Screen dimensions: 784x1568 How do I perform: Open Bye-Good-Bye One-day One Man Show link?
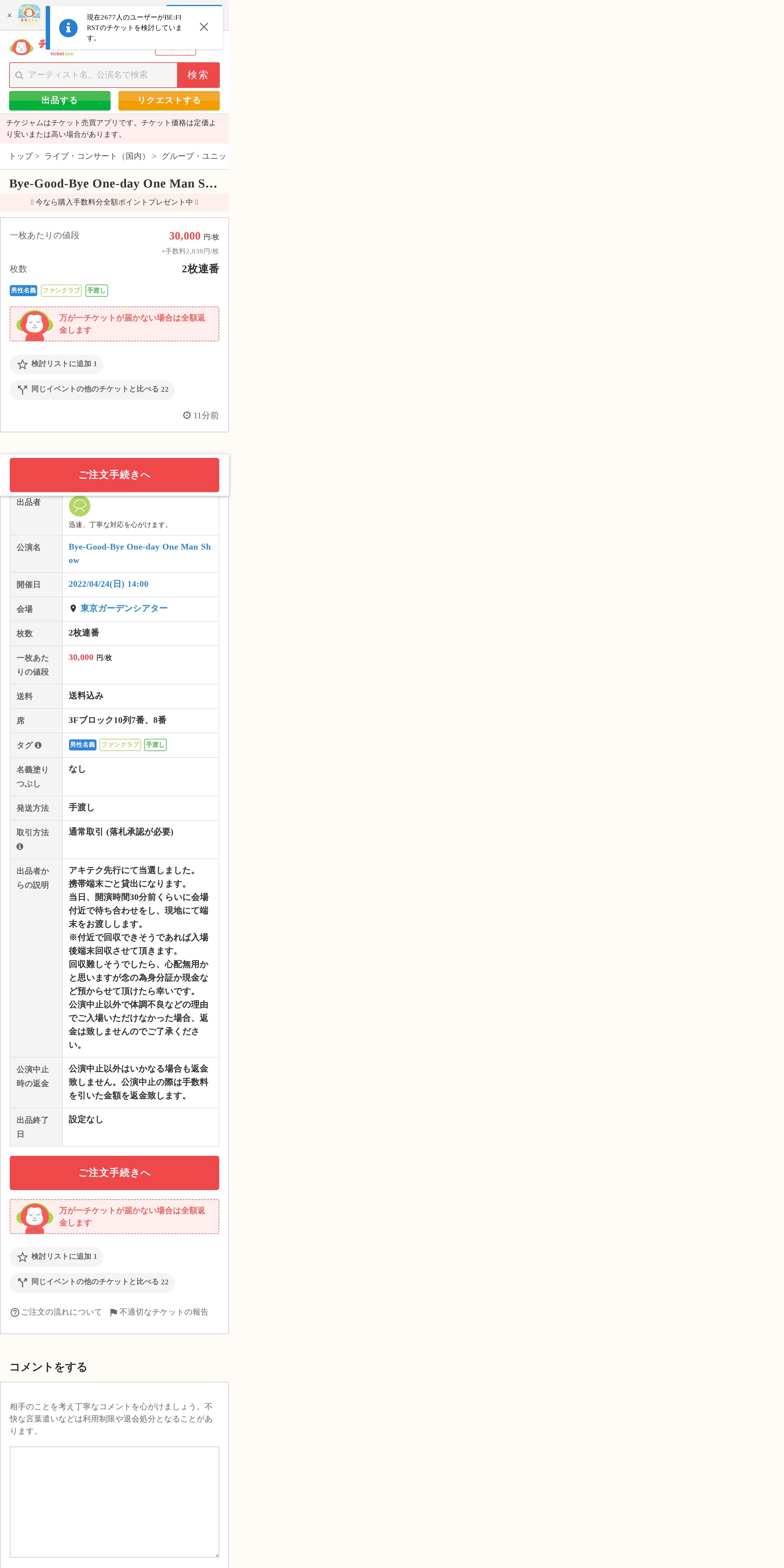pyautogui.click(x=140, y=553)
